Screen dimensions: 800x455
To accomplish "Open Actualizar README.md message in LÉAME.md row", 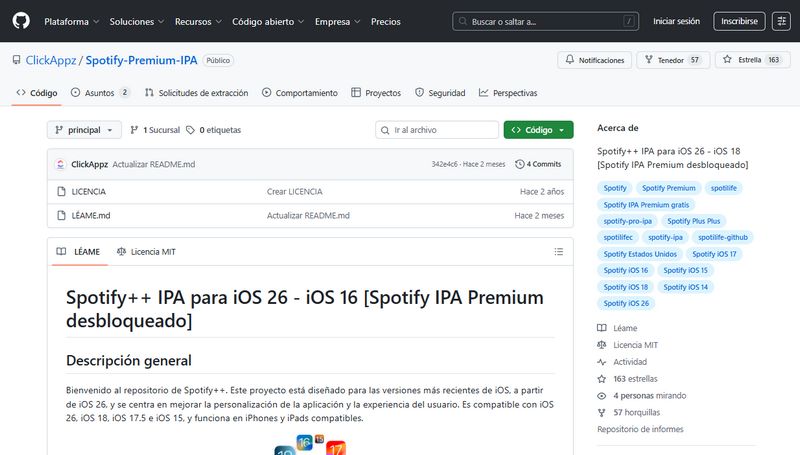I will 308,216.
